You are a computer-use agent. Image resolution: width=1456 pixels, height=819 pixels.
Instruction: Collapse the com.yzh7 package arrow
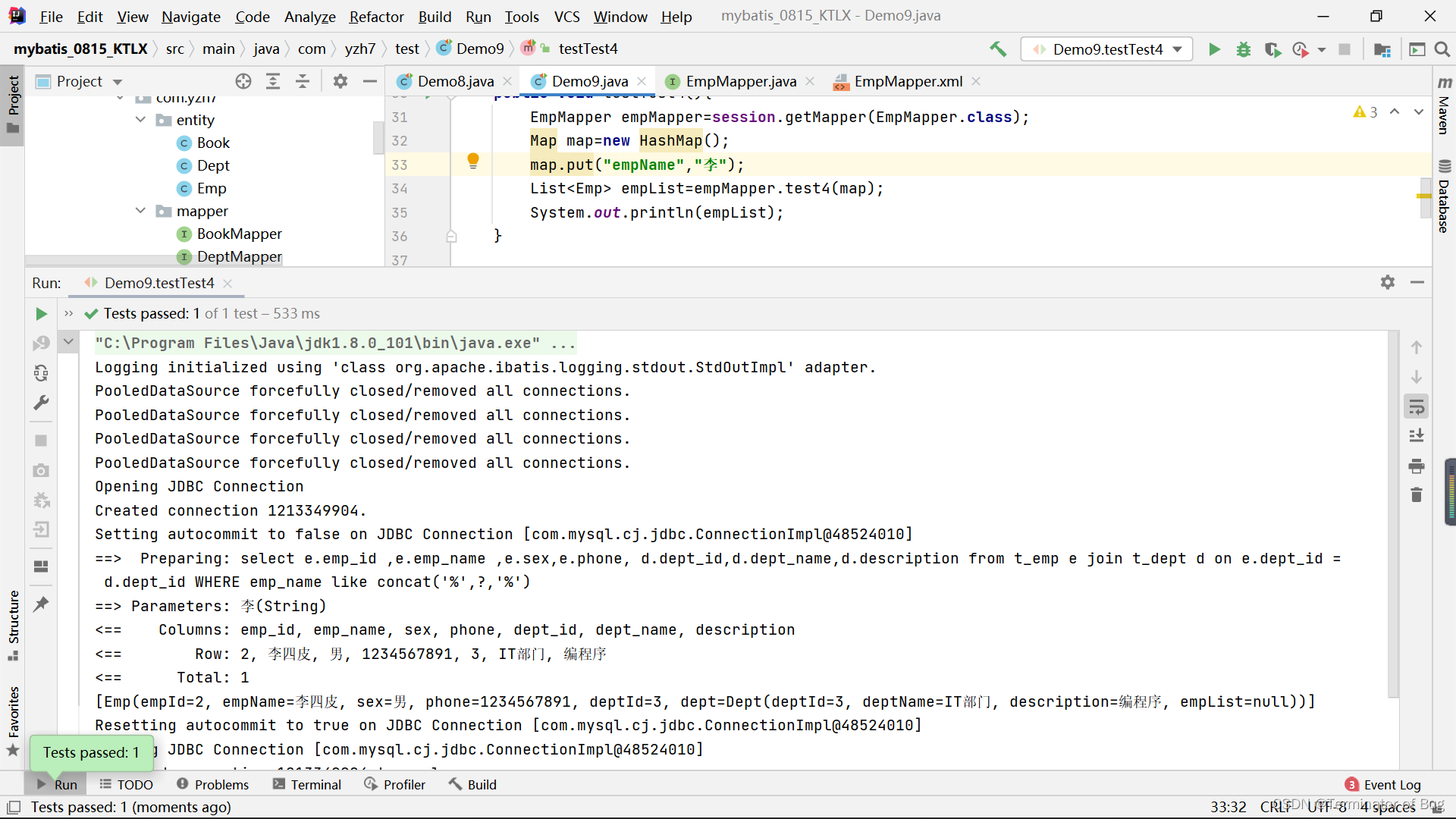[x=120, y=99]
